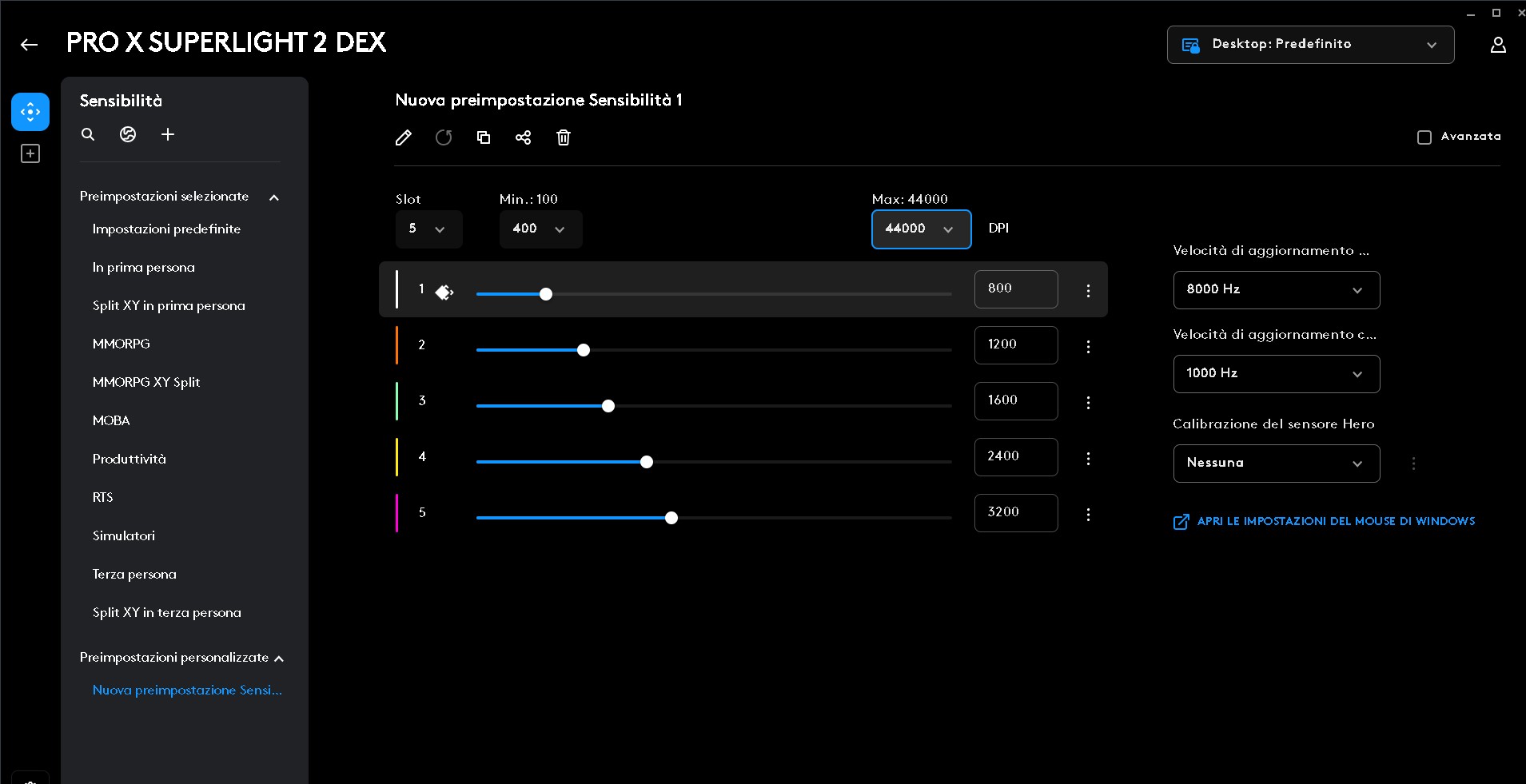Delete preset using trash icon

pos(564,137)
